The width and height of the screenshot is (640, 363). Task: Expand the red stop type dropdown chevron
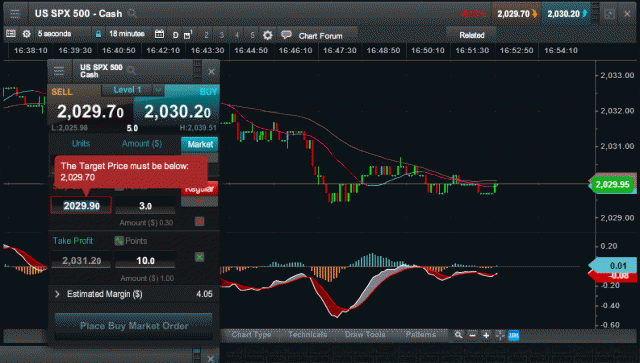pyautogui.click(x=199, y=201)
